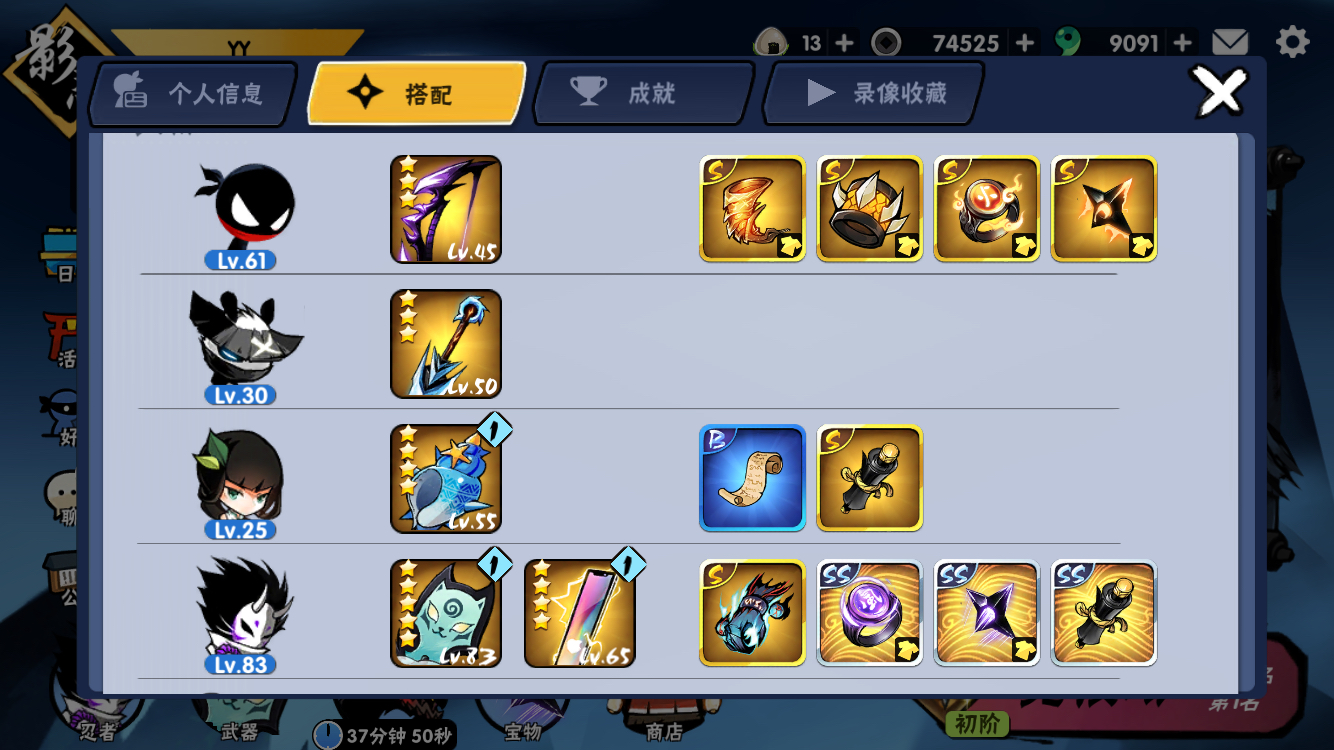Open the blue whale weapon Lv.55
Screen dimensions: 1334x750
[x=446, y=479]
